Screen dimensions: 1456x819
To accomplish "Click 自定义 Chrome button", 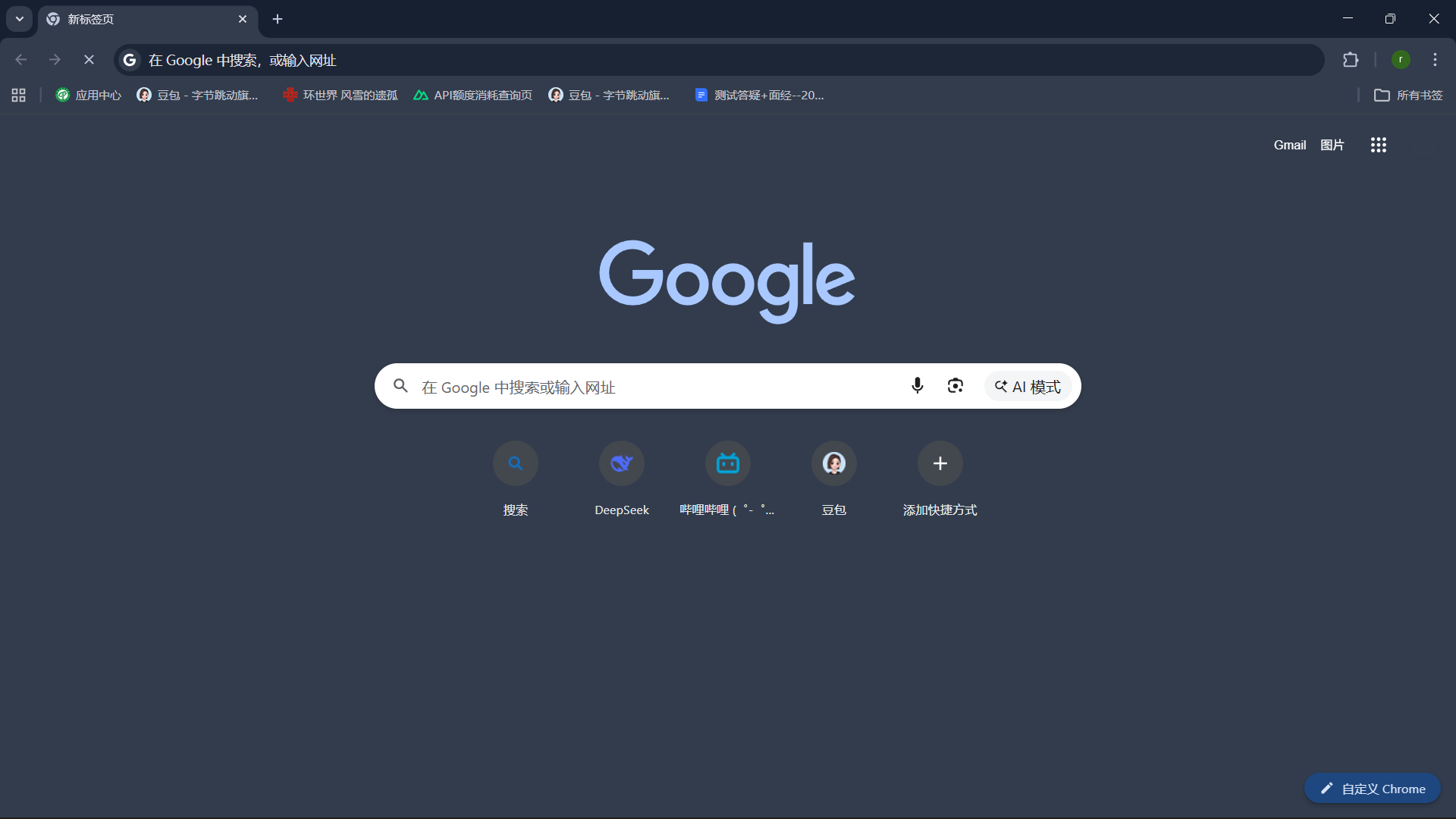I will (1372, 789).
